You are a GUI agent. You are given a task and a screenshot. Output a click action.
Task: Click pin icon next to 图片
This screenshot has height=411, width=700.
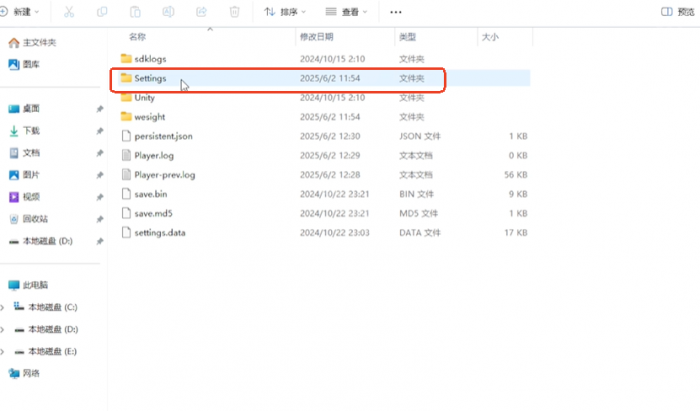(x=100, y=175)
